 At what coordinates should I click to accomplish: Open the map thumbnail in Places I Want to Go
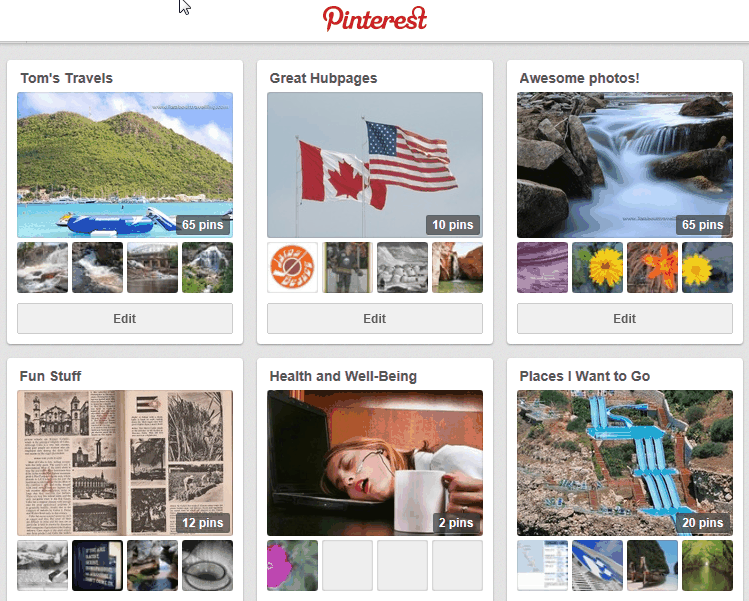(542, 565)
